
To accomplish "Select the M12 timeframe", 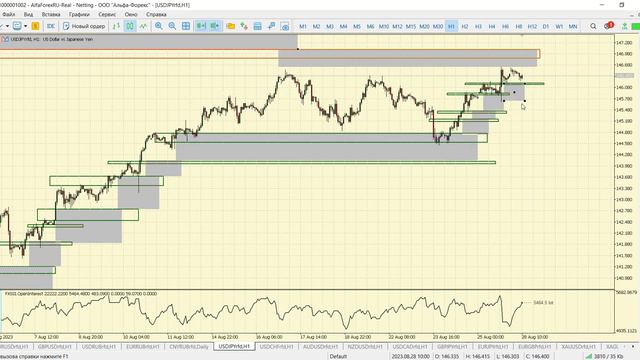I will pos(397,26).
